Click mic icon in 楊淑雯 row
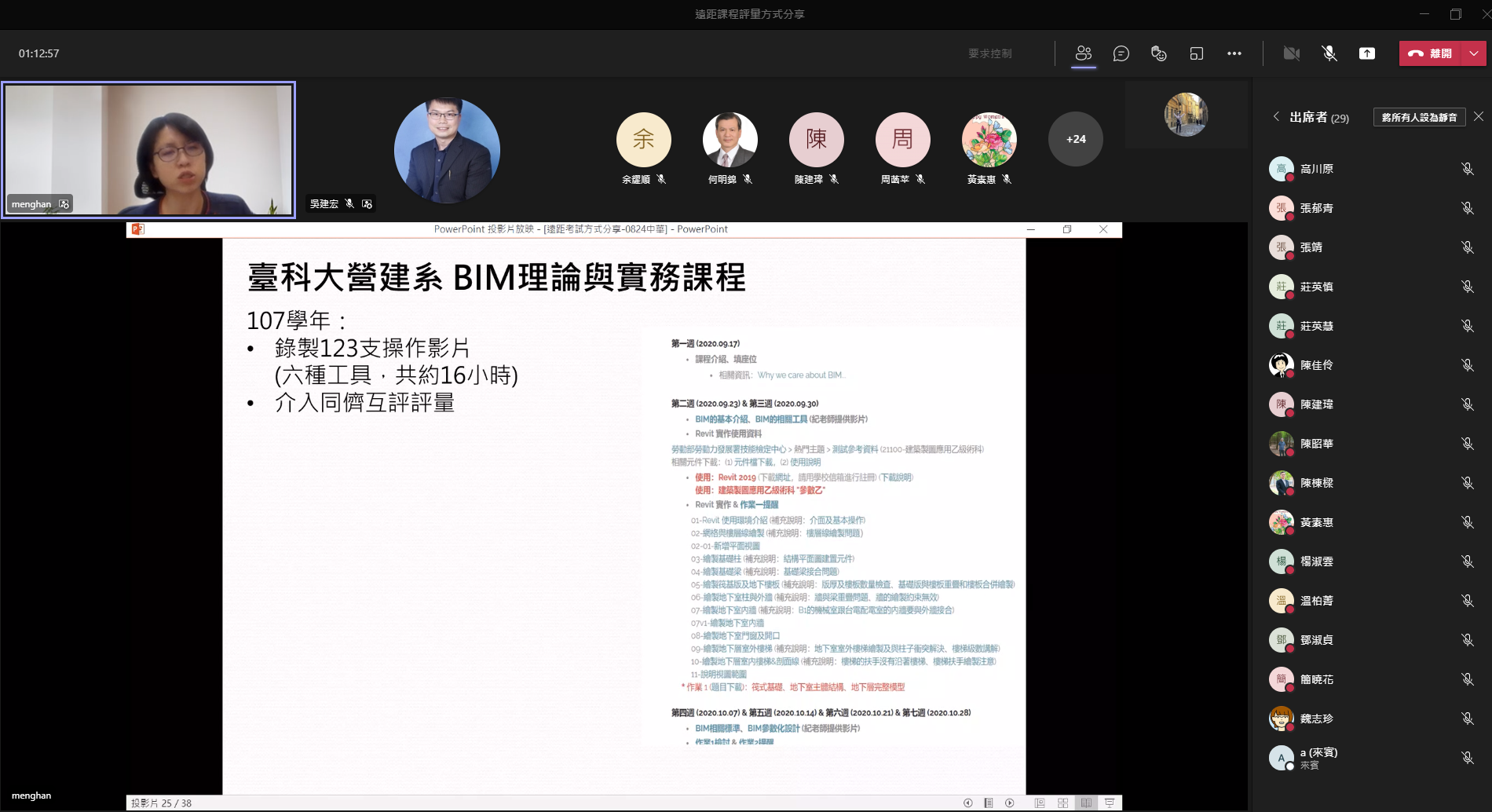The height and width of the screenshot is (812, 1492). pos(1467,561)
